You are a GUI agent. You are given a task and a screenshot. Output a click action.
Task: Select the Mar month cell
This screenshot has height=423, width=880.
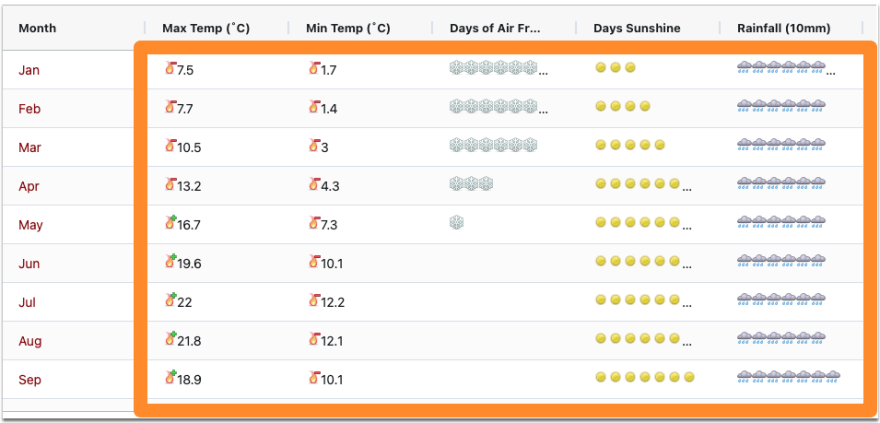point(30,148)
